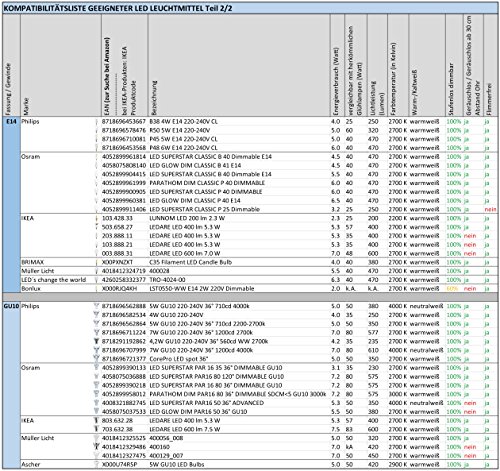Click the spot image beside EAN 8718696707999
The height and width of the screenshot is (471, 500).
pos(97,350)
